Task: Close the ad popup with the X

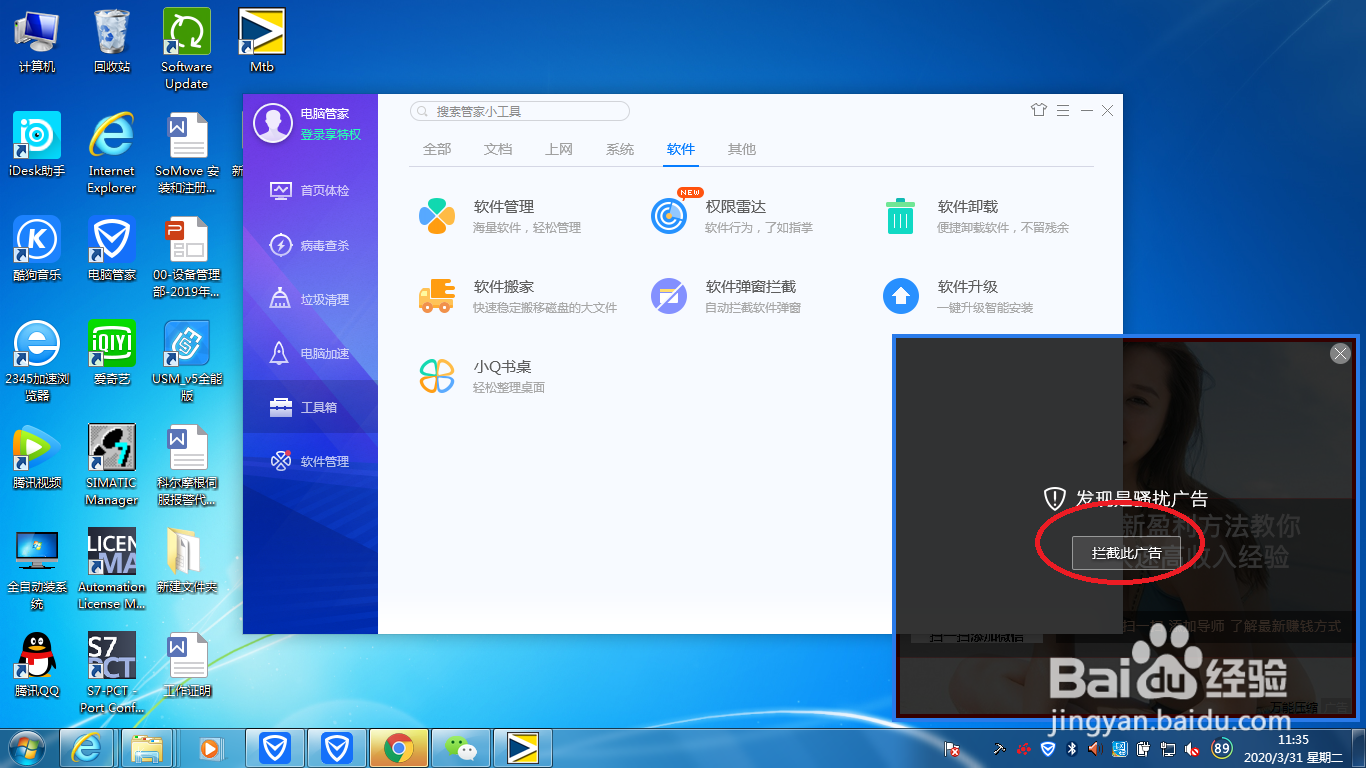Action: (1340, 353)
